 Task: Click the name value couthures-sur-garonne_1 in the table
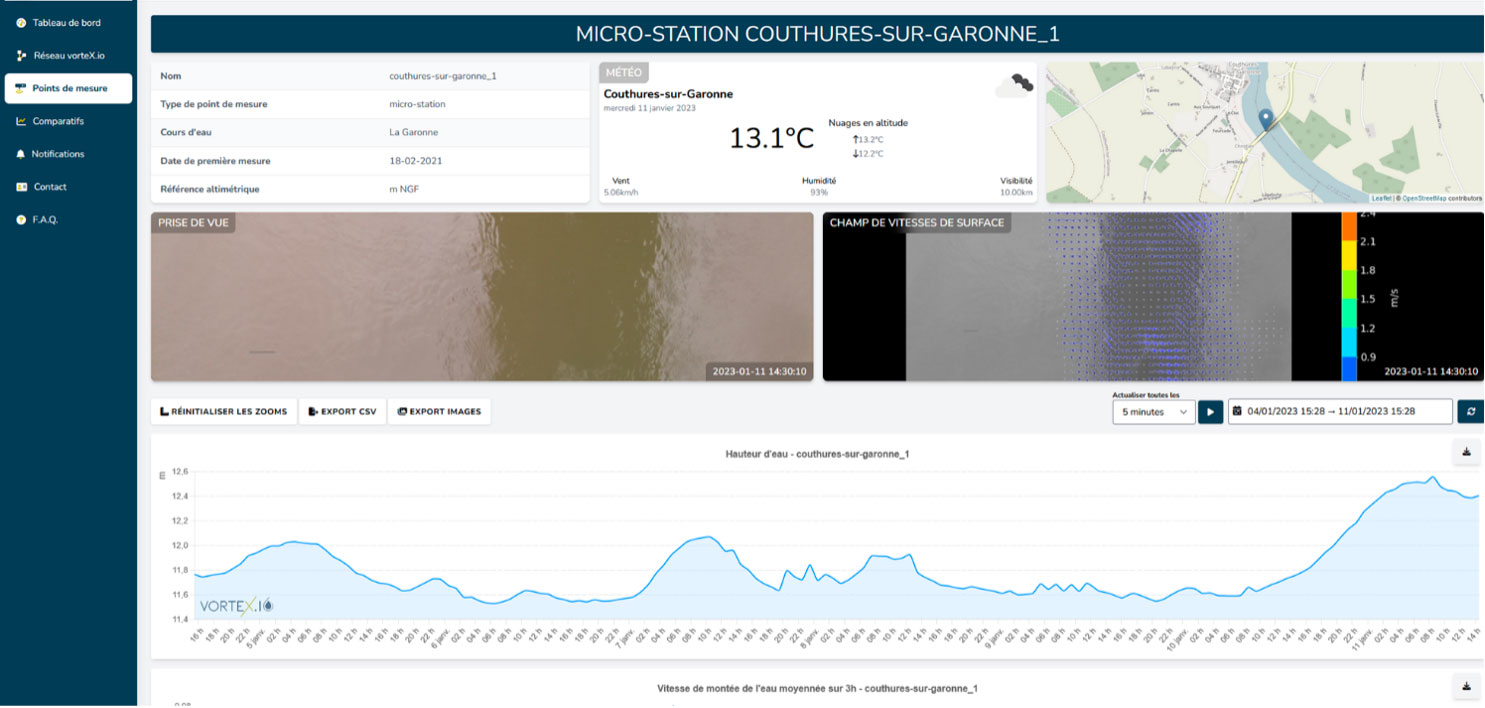pos(443,76)
